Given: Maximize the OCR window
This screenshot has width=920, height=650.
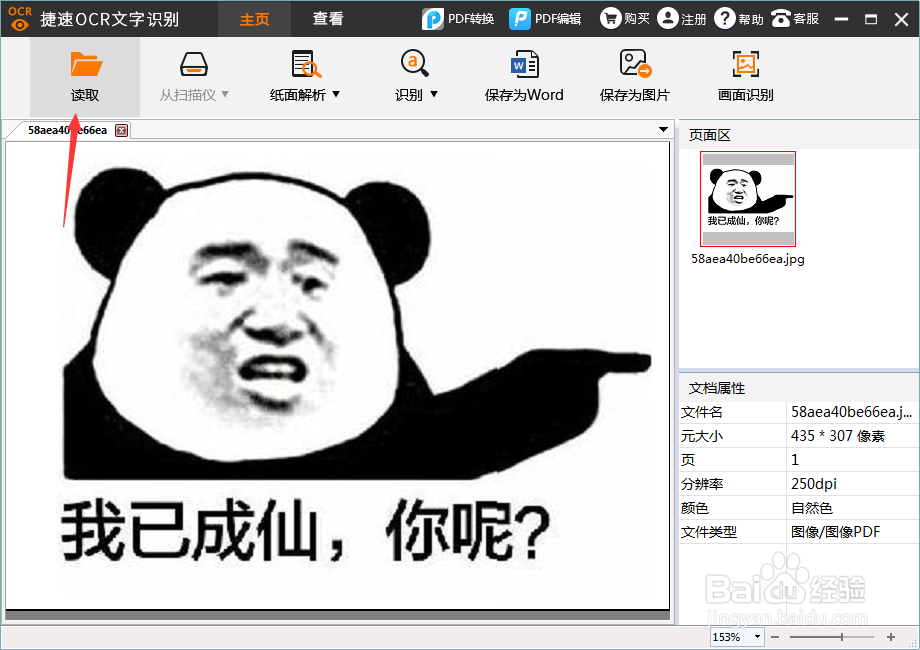Looking at the screenshot, I should click(x=871, y=19).
